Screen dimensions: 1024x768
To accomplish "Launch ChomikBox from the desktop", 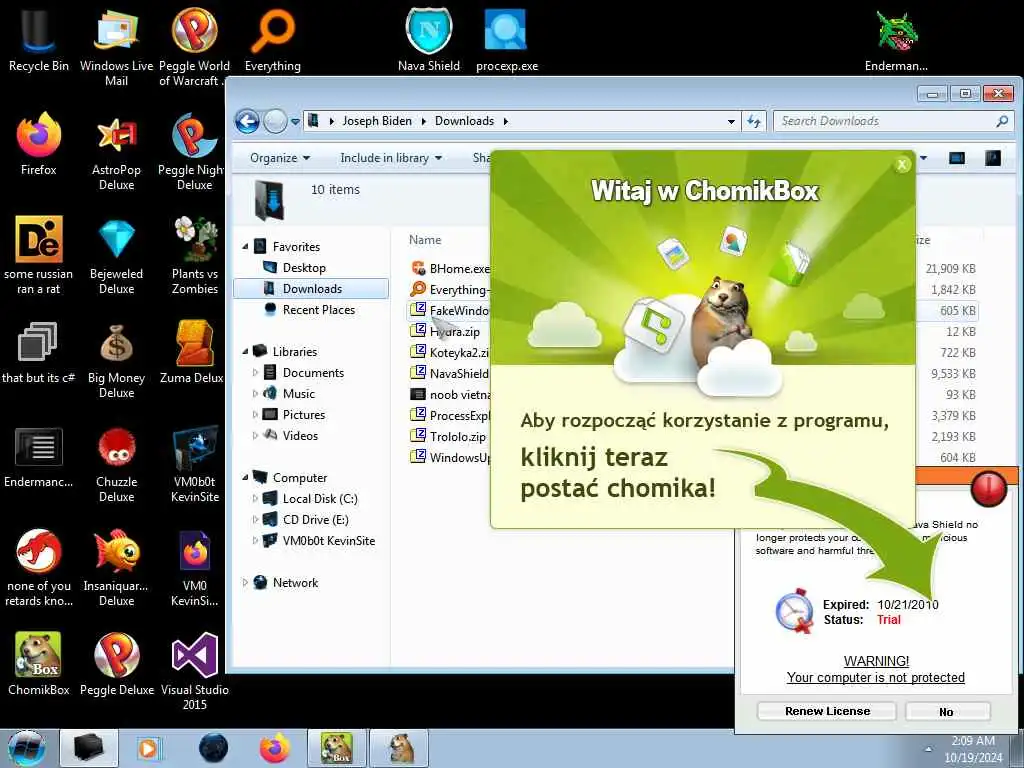I will tap(39, 664).
